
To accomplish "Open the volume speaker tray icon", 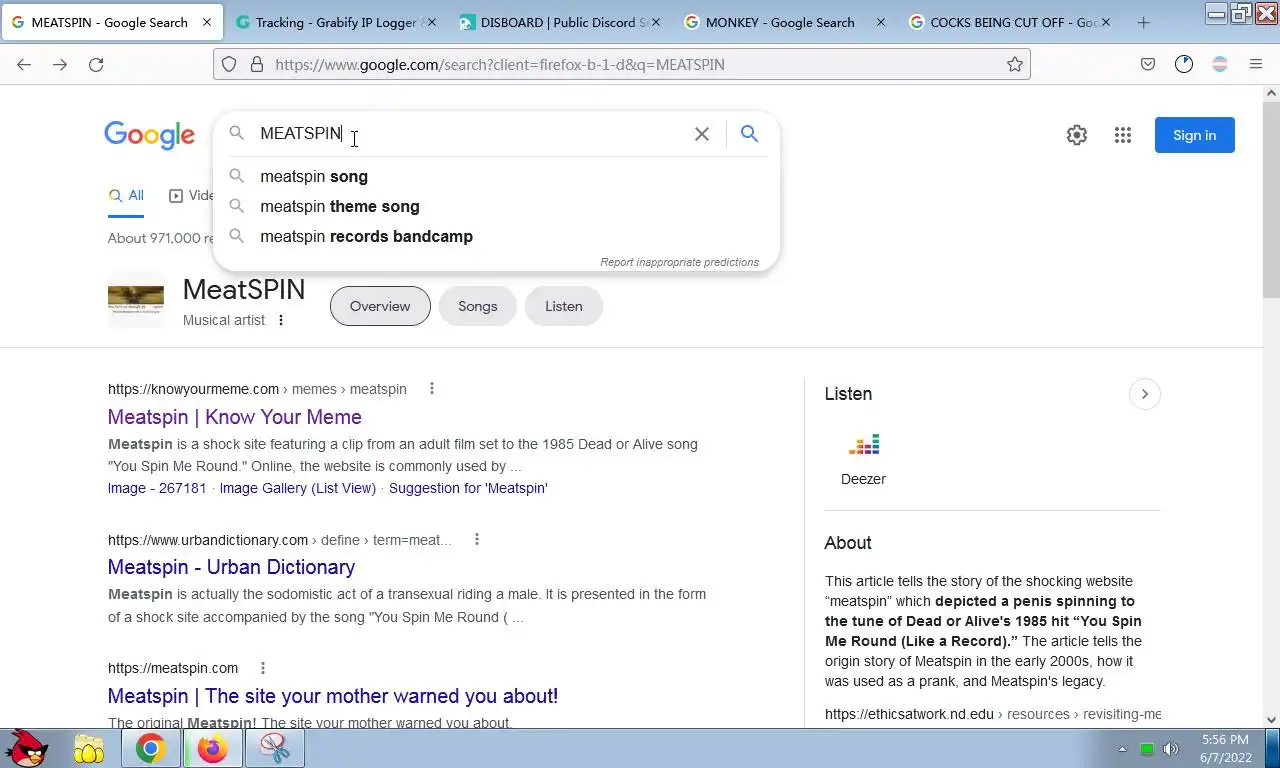I will (x=1171, y=749).
